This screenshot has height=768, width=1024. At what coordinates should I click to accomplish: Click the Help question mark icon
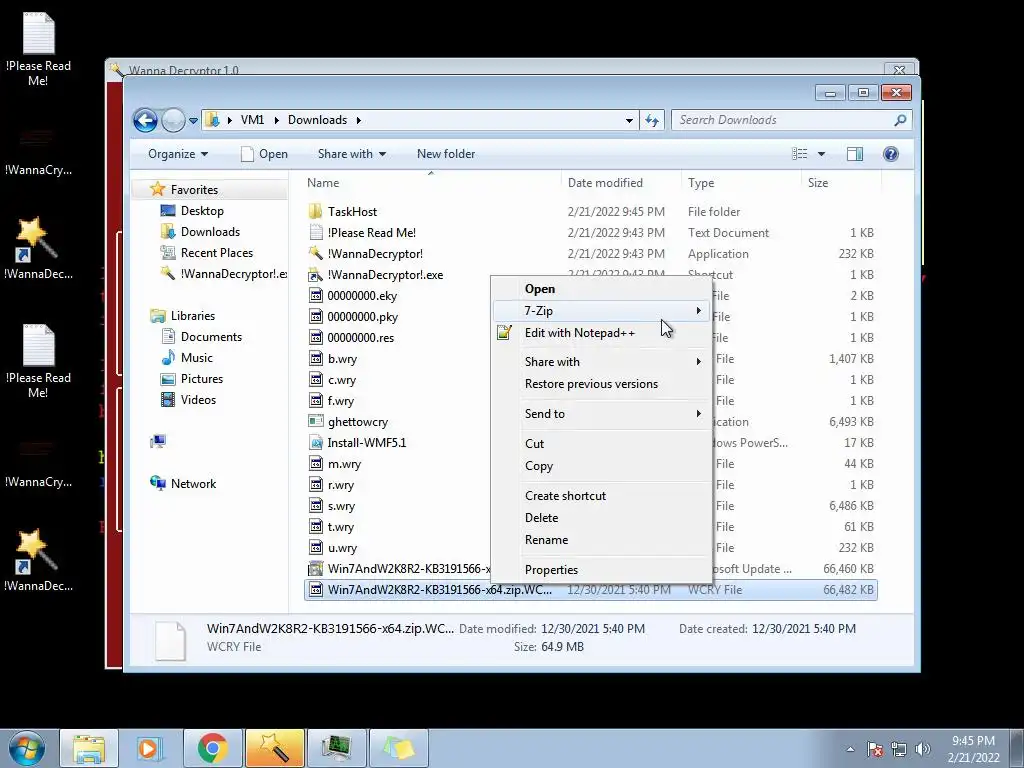[891, 154]
